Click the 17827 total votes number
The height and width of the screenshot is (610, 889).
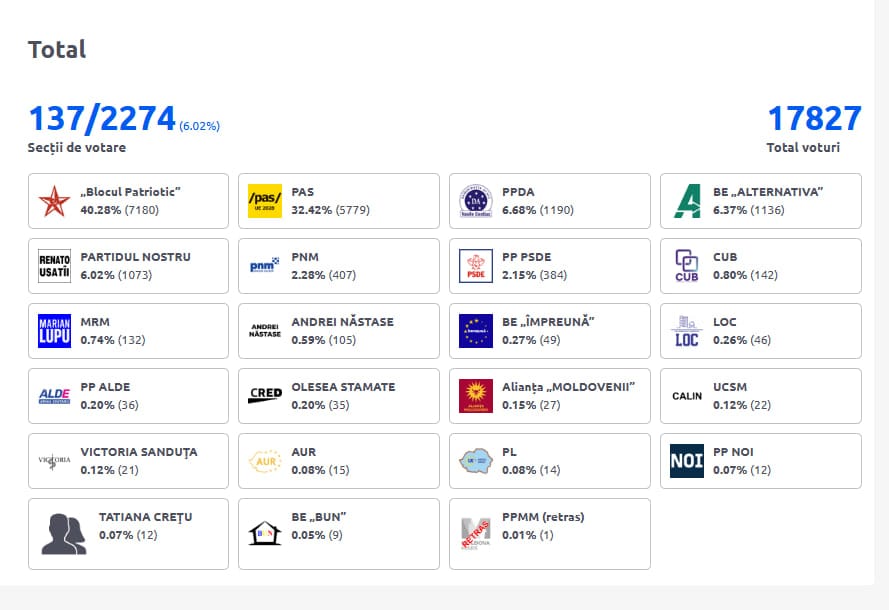[815, 118]
